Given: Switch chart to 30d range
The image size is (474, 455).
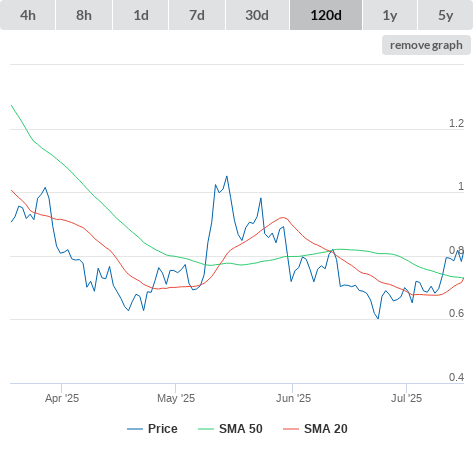Looking at the screenshot, I should click(257, 15).
